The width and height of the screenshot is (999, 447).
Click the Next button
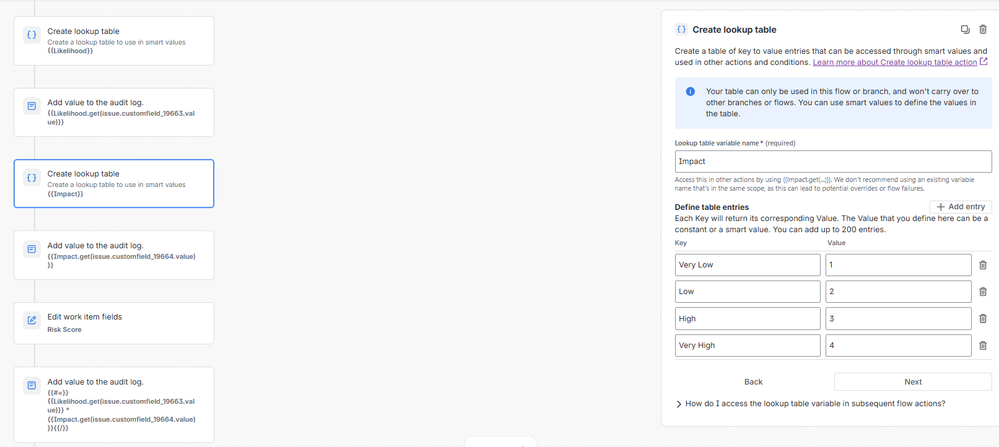click(x=913, y=381)
